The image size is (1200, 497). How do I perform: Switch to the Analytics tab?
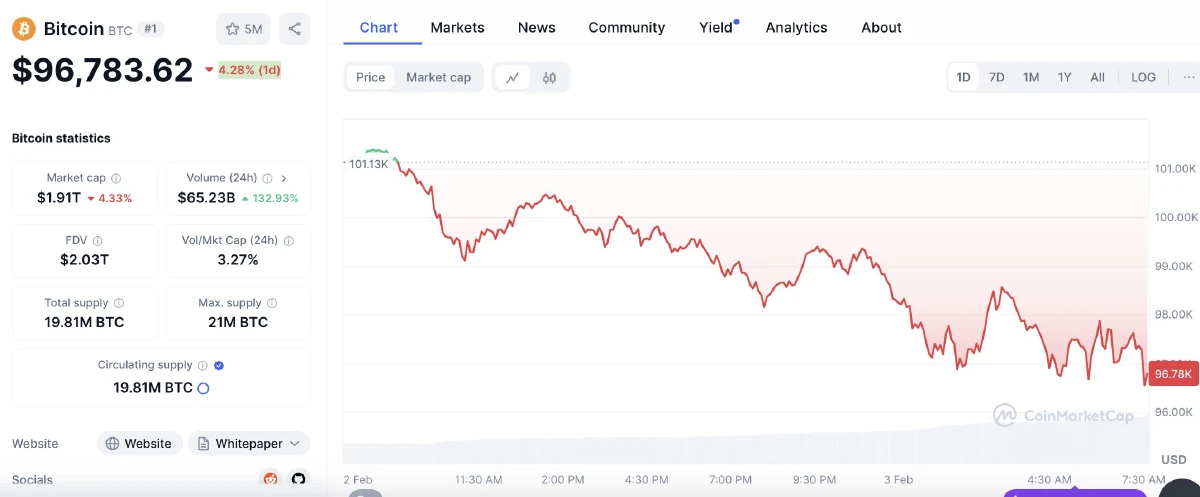796,27
